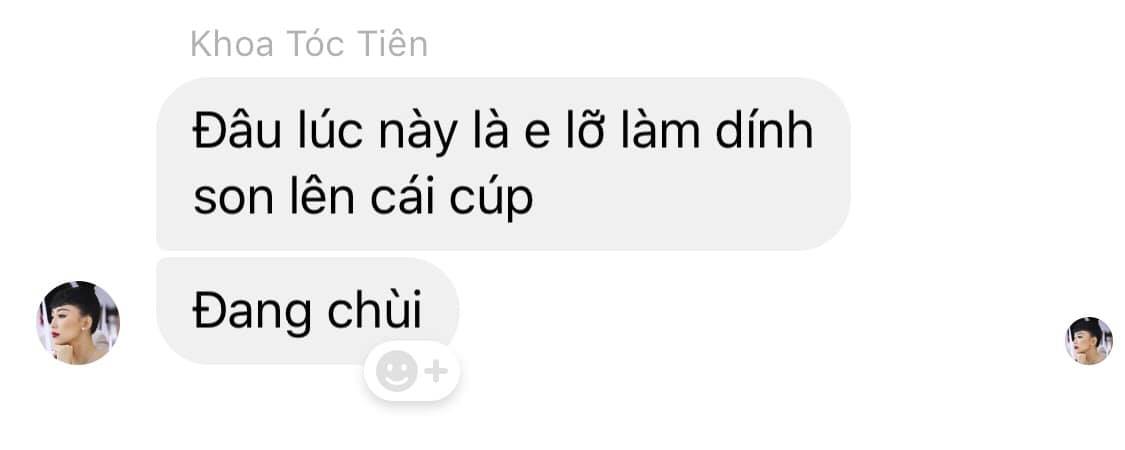Tap the smiley face in the reaction pill
1125x450 pixels.
pos(397,372)
